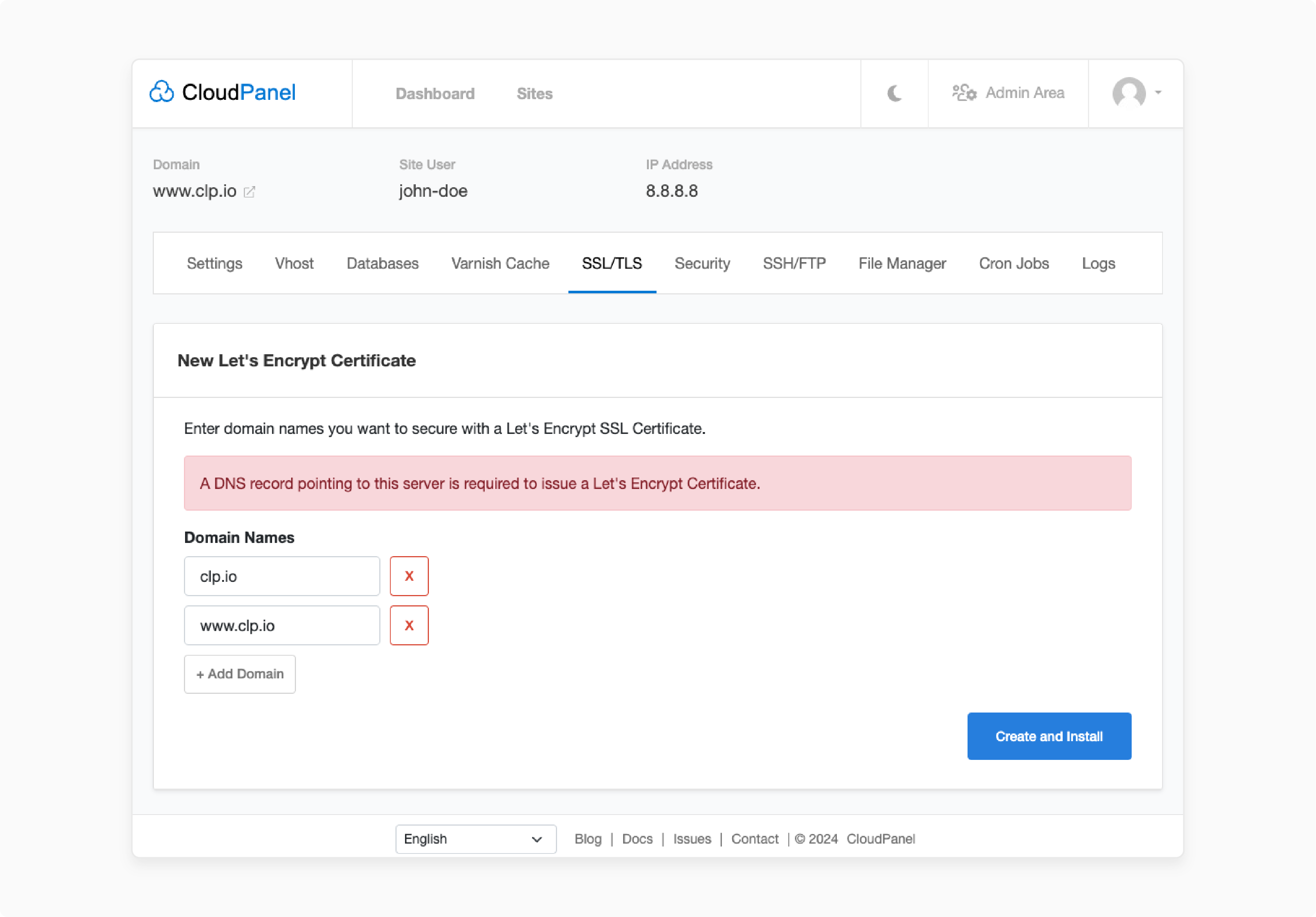Switch to the Security tab
1316x917 pixels.
coord(702,264)
